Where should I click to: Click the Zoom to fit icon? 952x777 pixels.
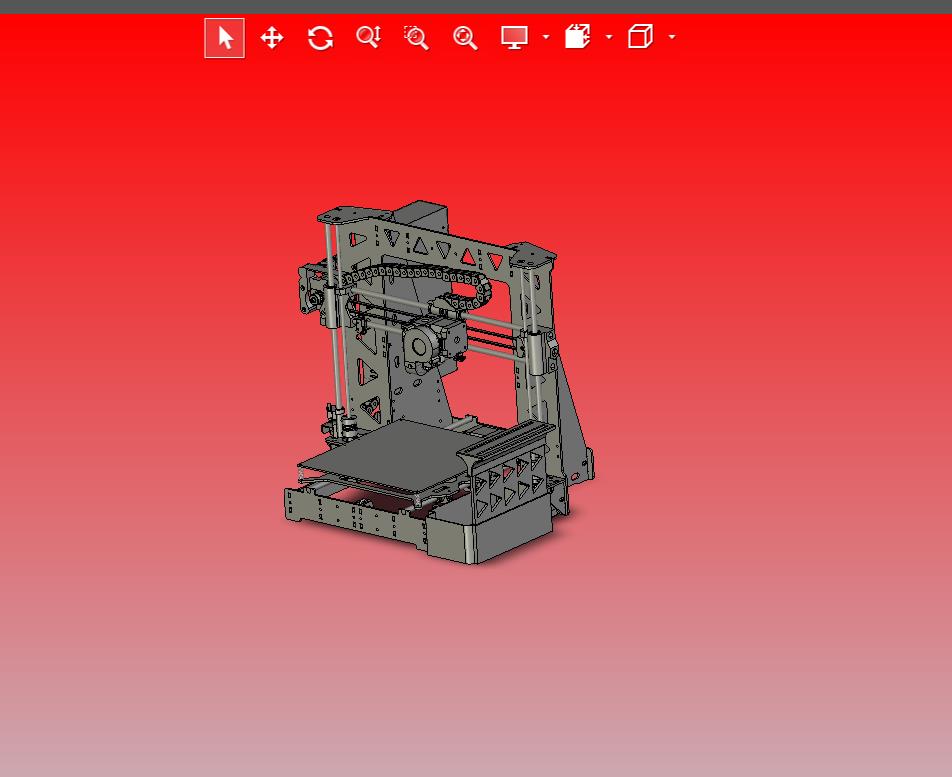click(465, 38)
